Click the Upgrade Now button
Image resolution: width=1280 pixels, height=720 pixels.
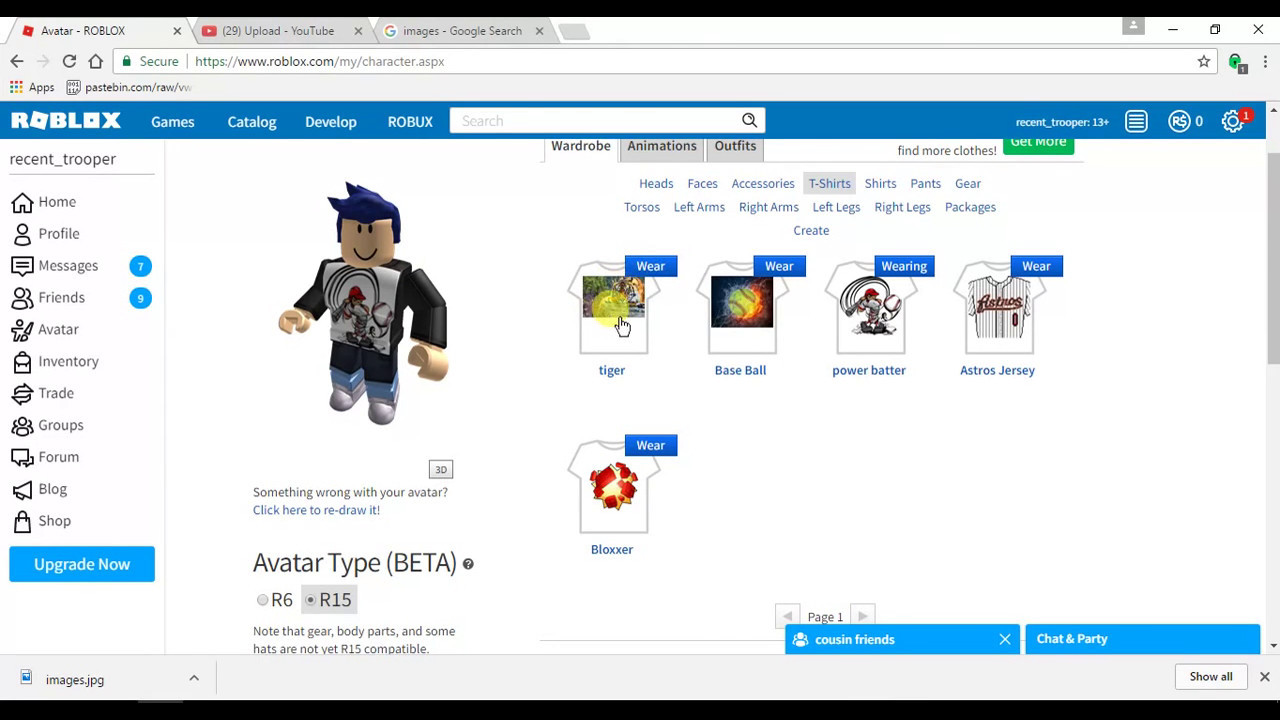(82, 564)
